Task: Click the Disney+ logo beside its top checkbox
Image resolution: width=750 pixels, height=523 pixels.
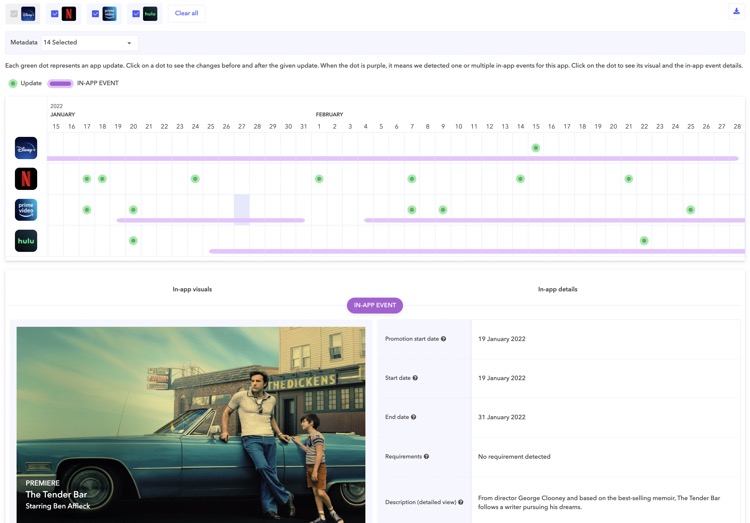Action: point(28,14)
